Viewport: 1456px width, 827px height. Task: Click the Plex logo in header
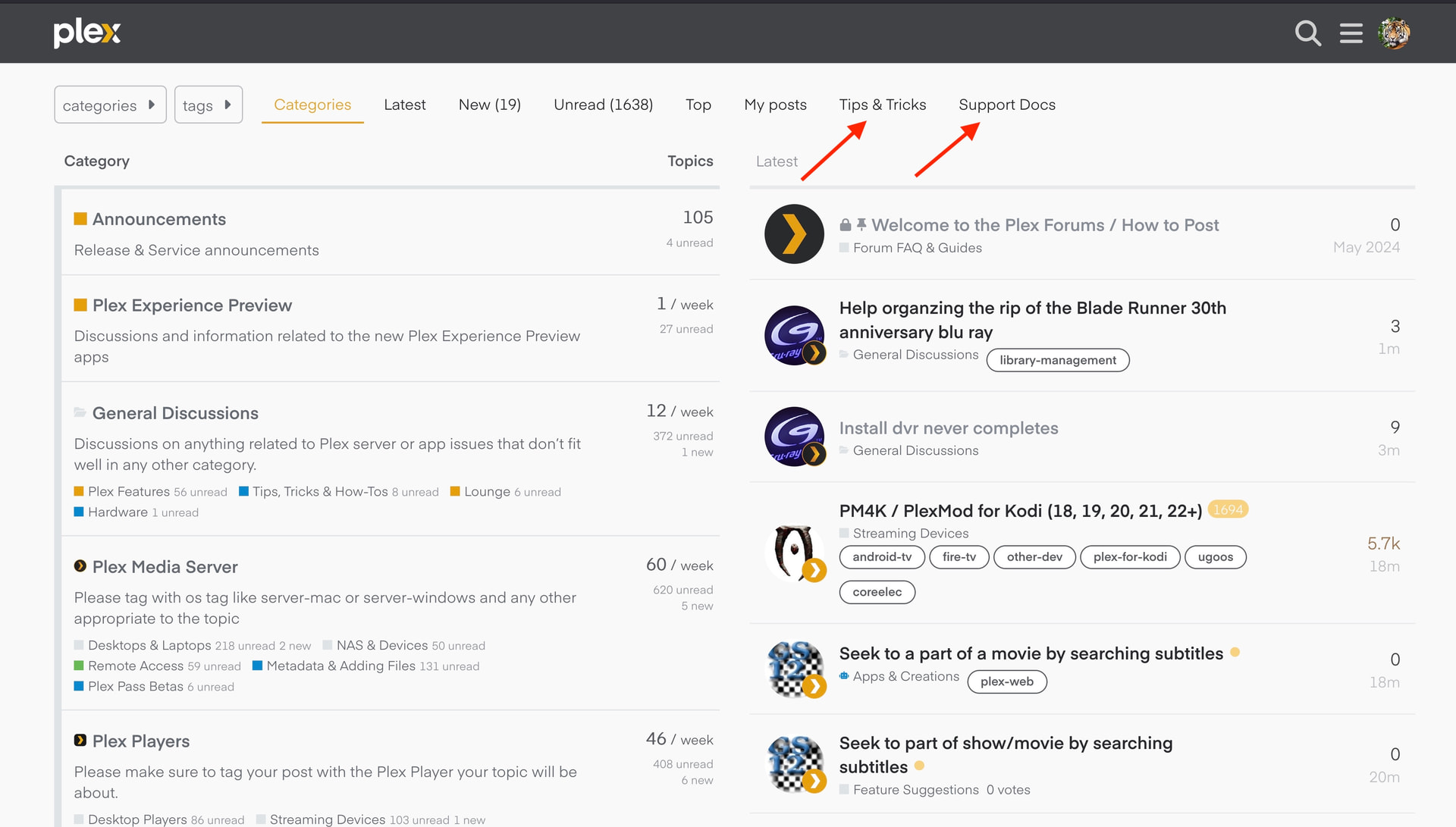click(86, 33)
